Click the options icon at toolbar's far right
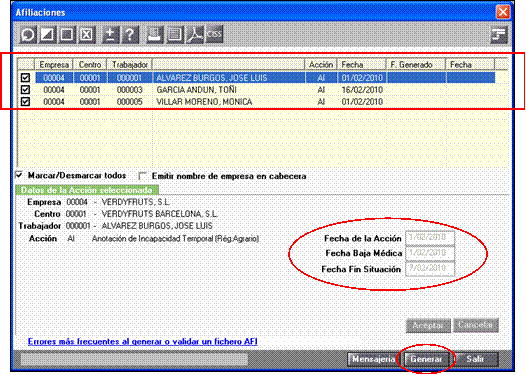 499,35
